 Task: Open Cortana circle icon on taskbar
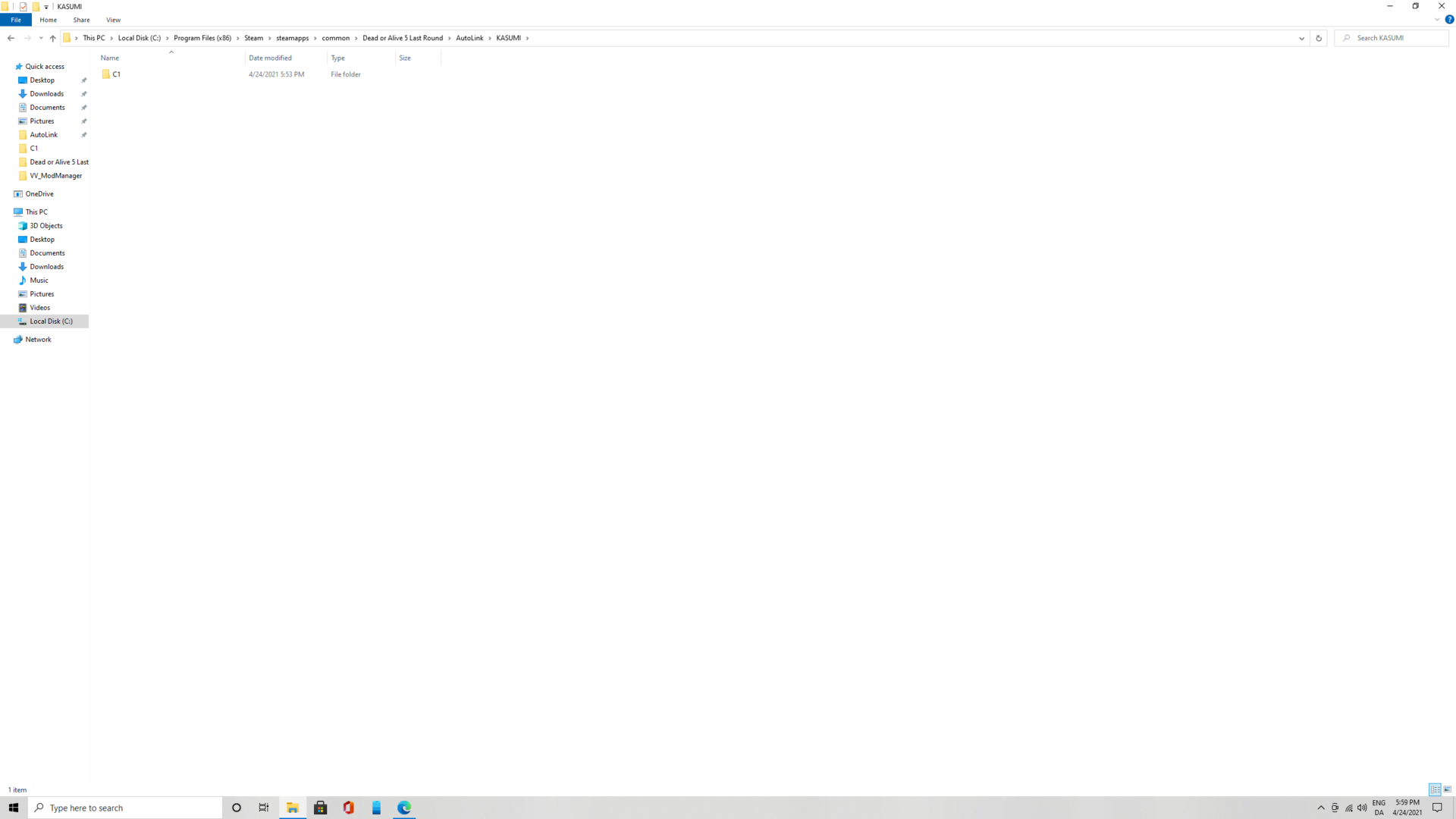click(237, 808)
